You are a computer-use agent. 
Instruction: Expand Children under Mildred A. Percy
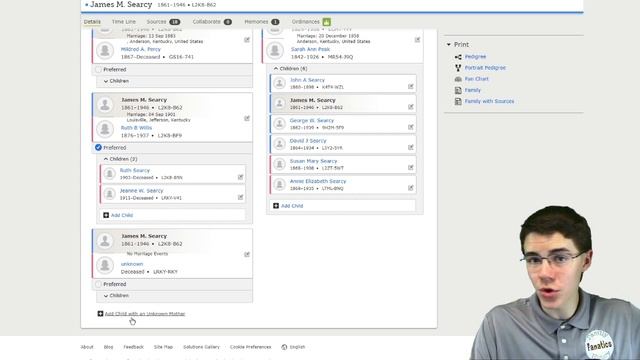point(116,81)
